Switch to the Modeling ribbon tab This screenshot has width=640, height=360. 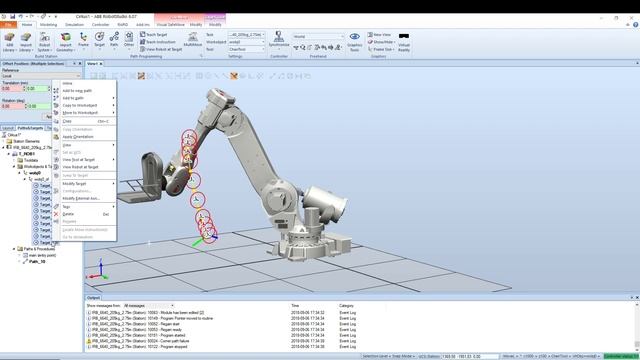(48, 25)
